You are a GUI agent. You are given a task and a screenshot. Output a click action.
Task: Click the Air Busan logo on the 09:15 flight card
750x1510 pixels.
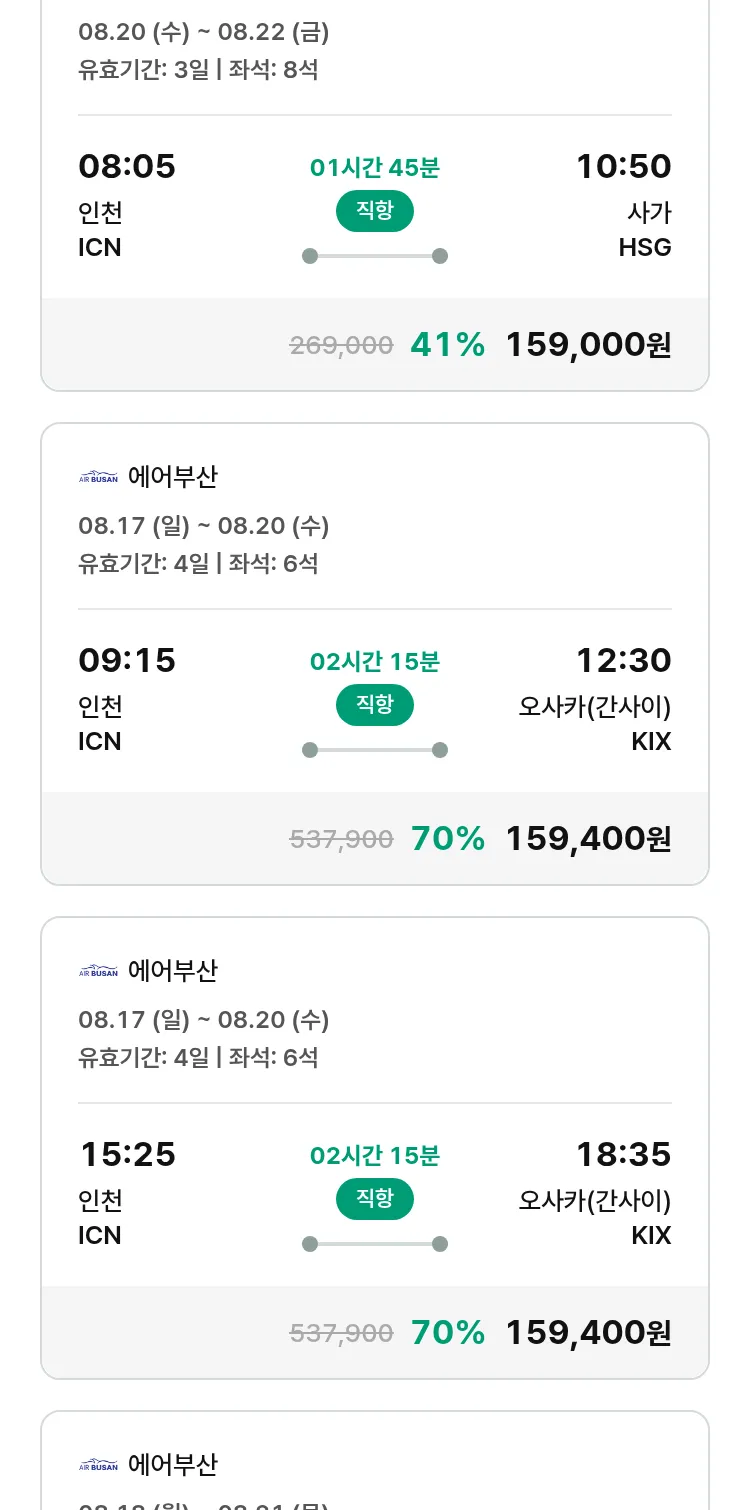pos(98,477)
